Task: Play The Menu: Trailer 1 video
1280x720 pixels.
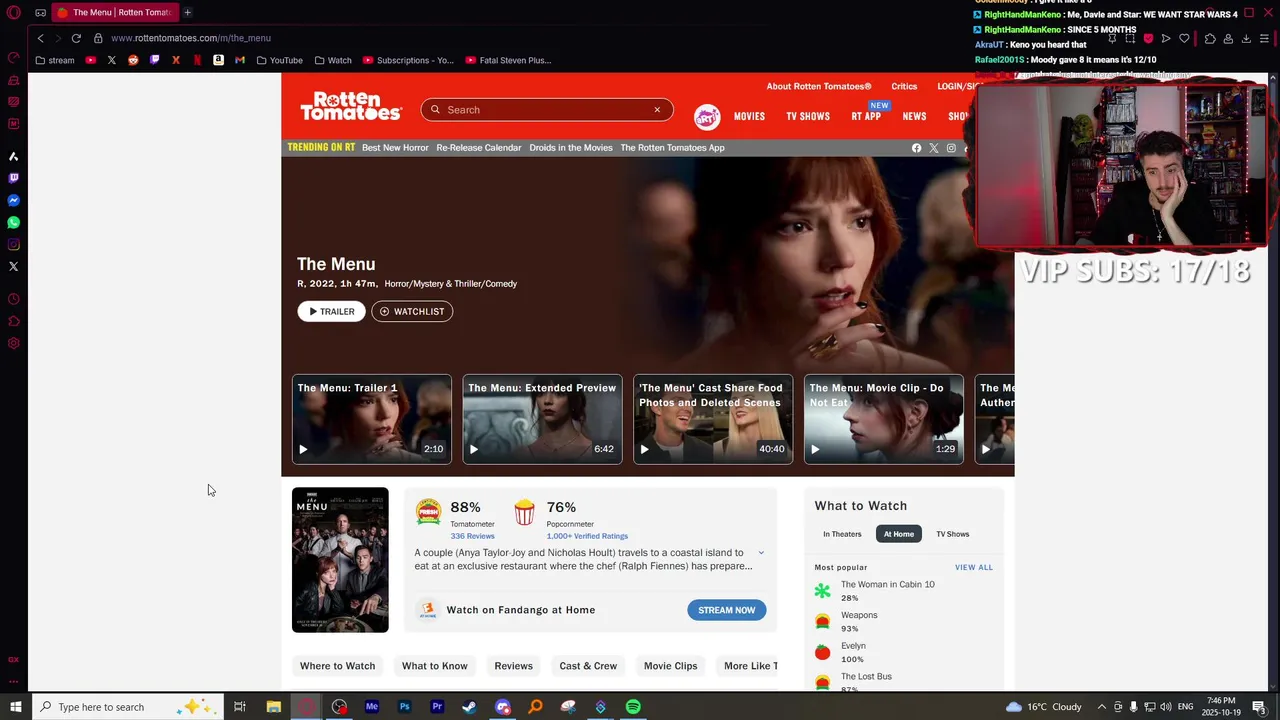Action: [x=372, y=419]
